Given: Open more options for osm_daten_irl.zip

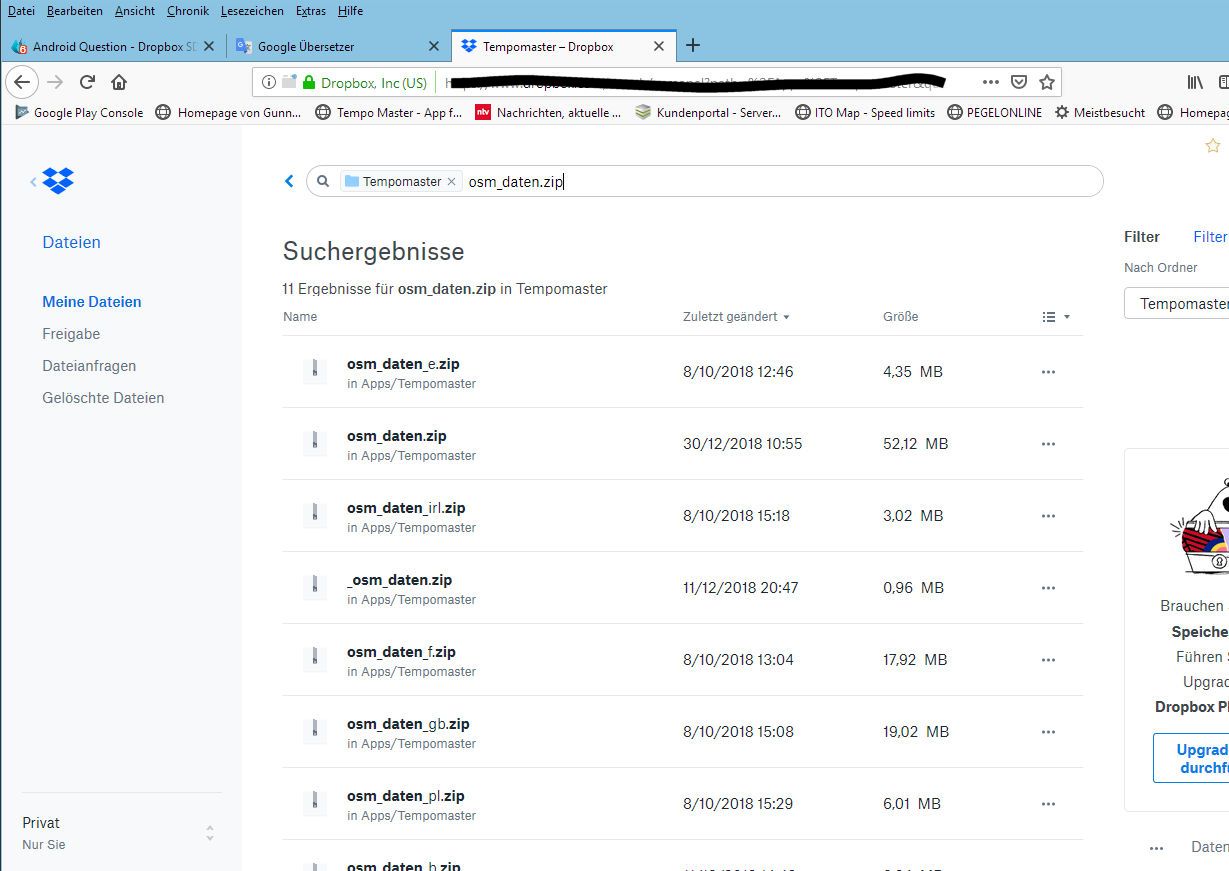Looking at the screenshot, I should pyautogui.click(x=1048, y=516).
